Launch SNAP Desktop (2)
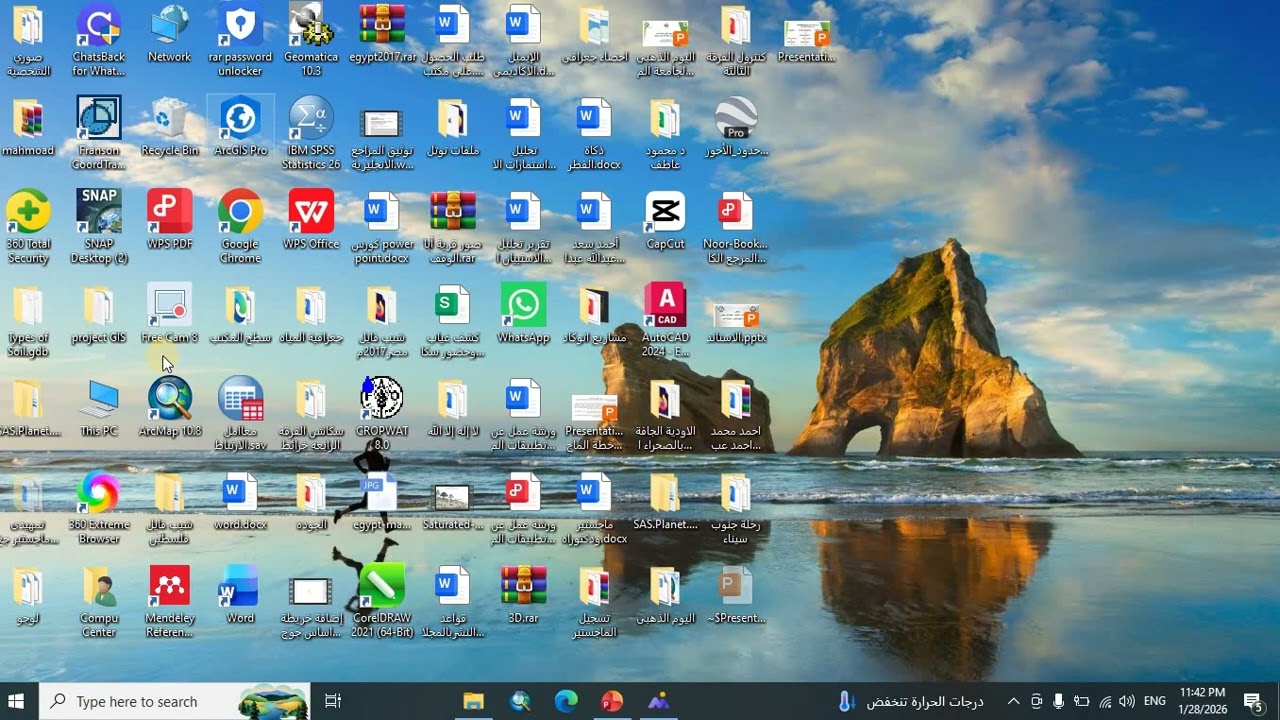1280x720 pixels. pos(99,227)
